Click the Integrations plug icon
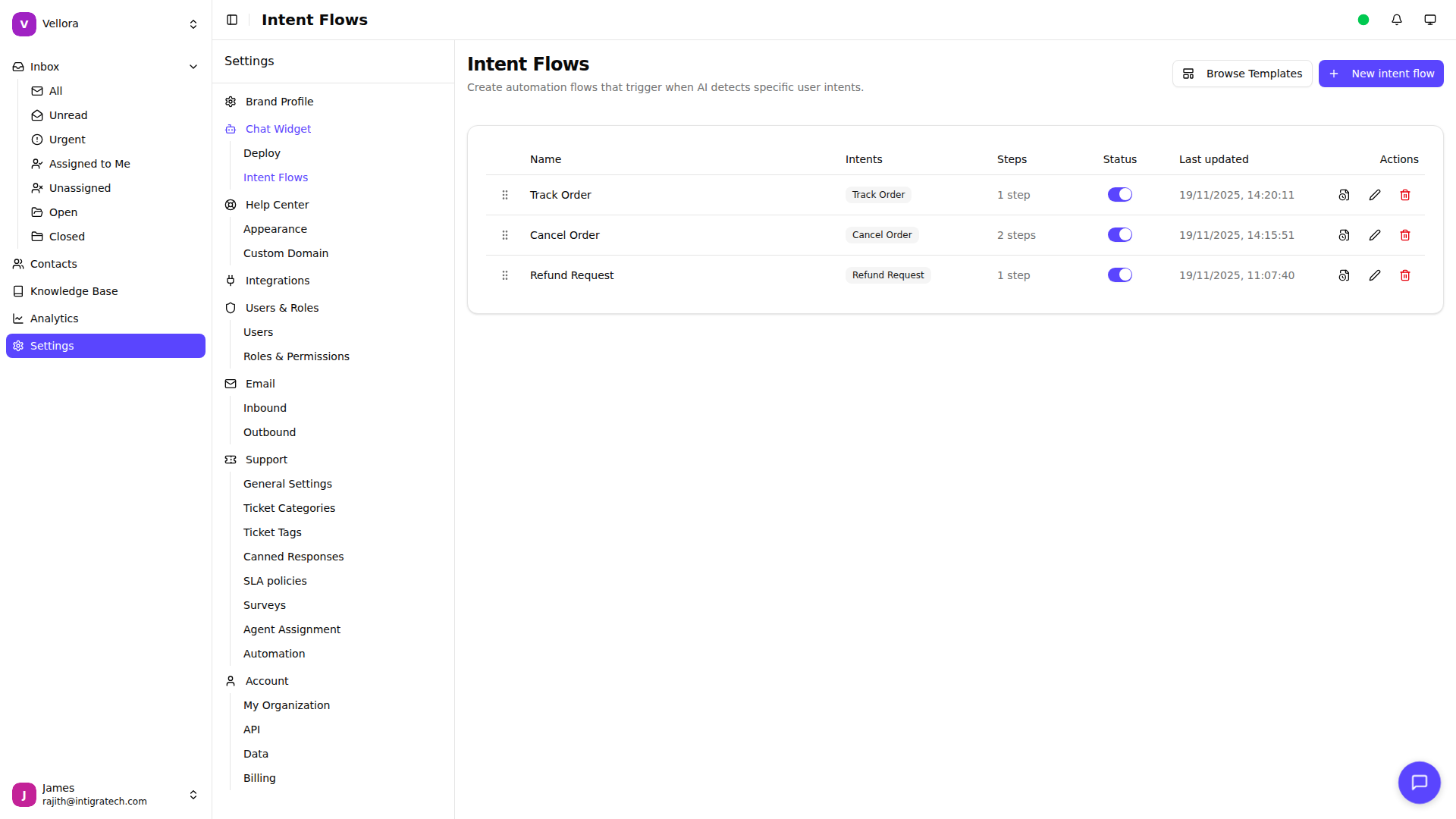Screen dimensions: 1456x819 coord(231,281)
